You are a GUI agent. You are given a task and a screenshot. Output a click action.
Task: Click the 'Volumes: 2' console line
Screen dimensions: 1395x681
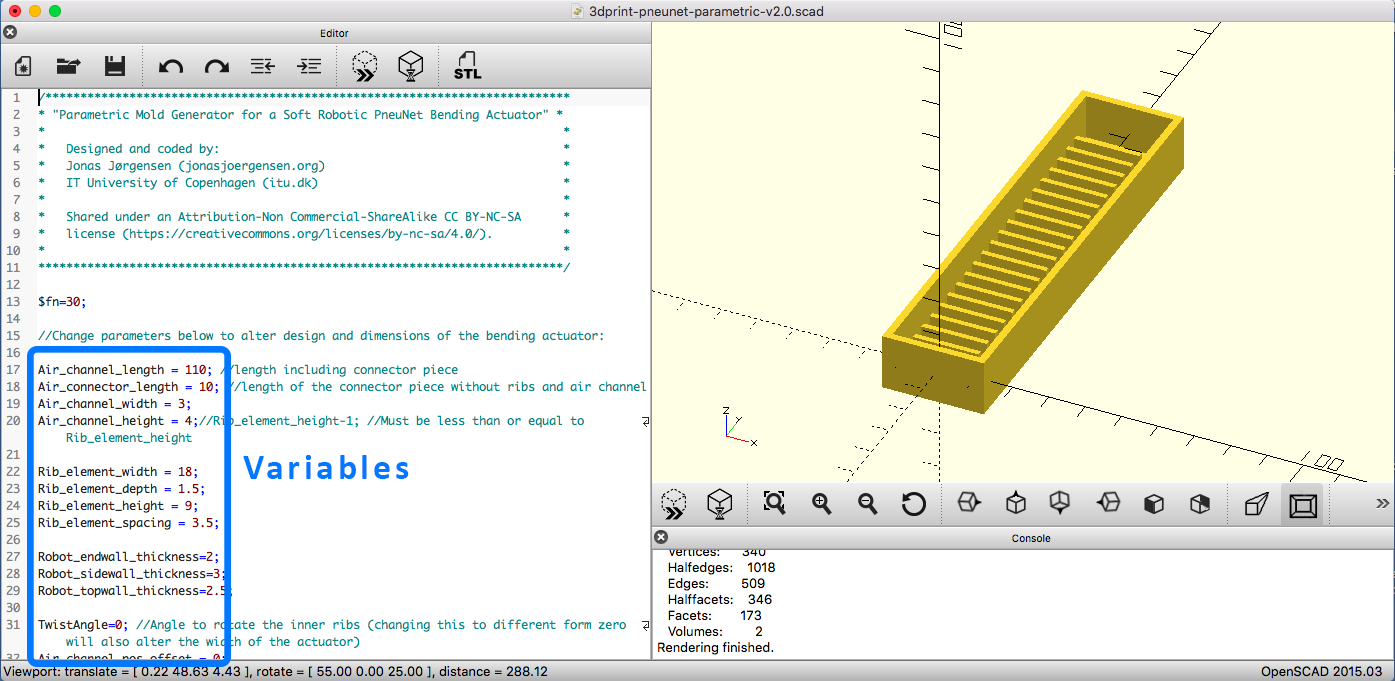pos(714,631)
